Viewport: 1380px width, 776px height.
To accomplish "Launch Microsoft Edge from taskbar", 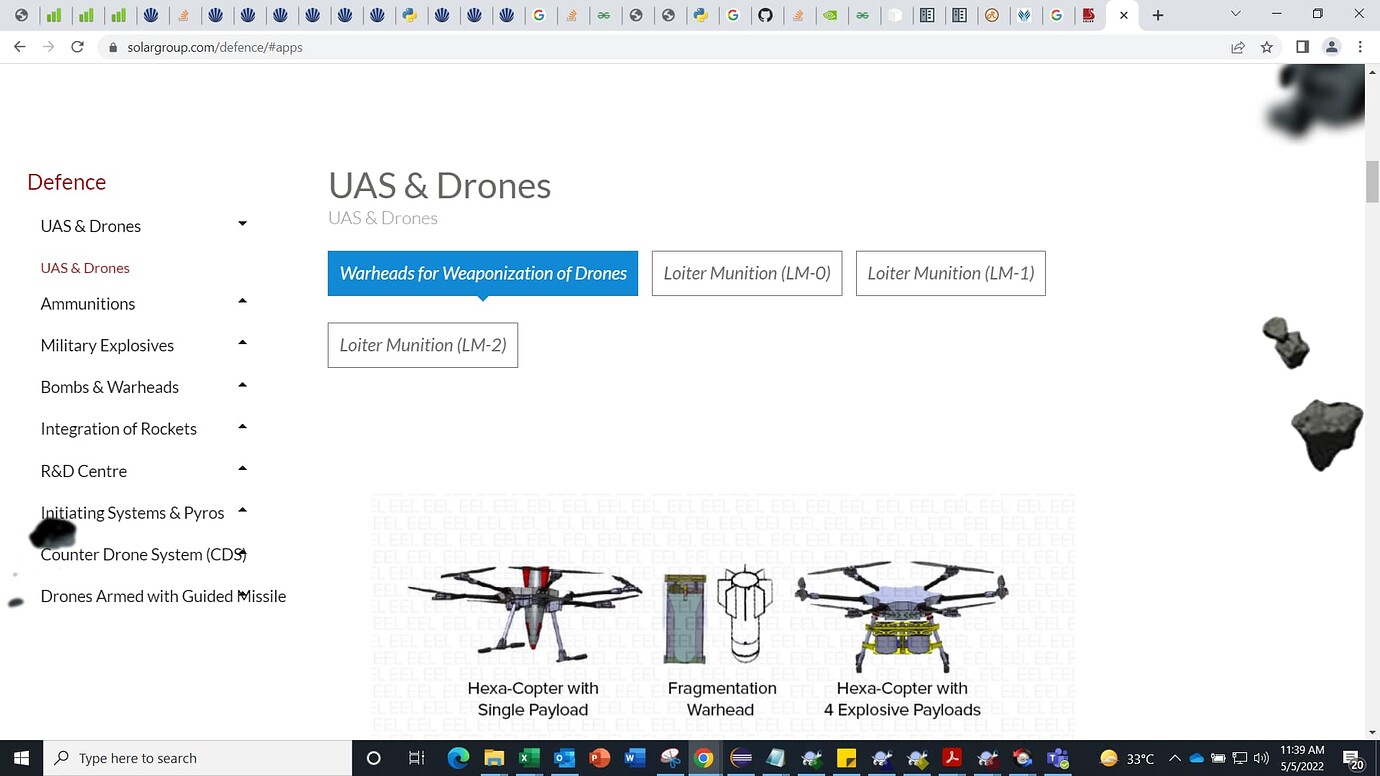I will 458,758.
